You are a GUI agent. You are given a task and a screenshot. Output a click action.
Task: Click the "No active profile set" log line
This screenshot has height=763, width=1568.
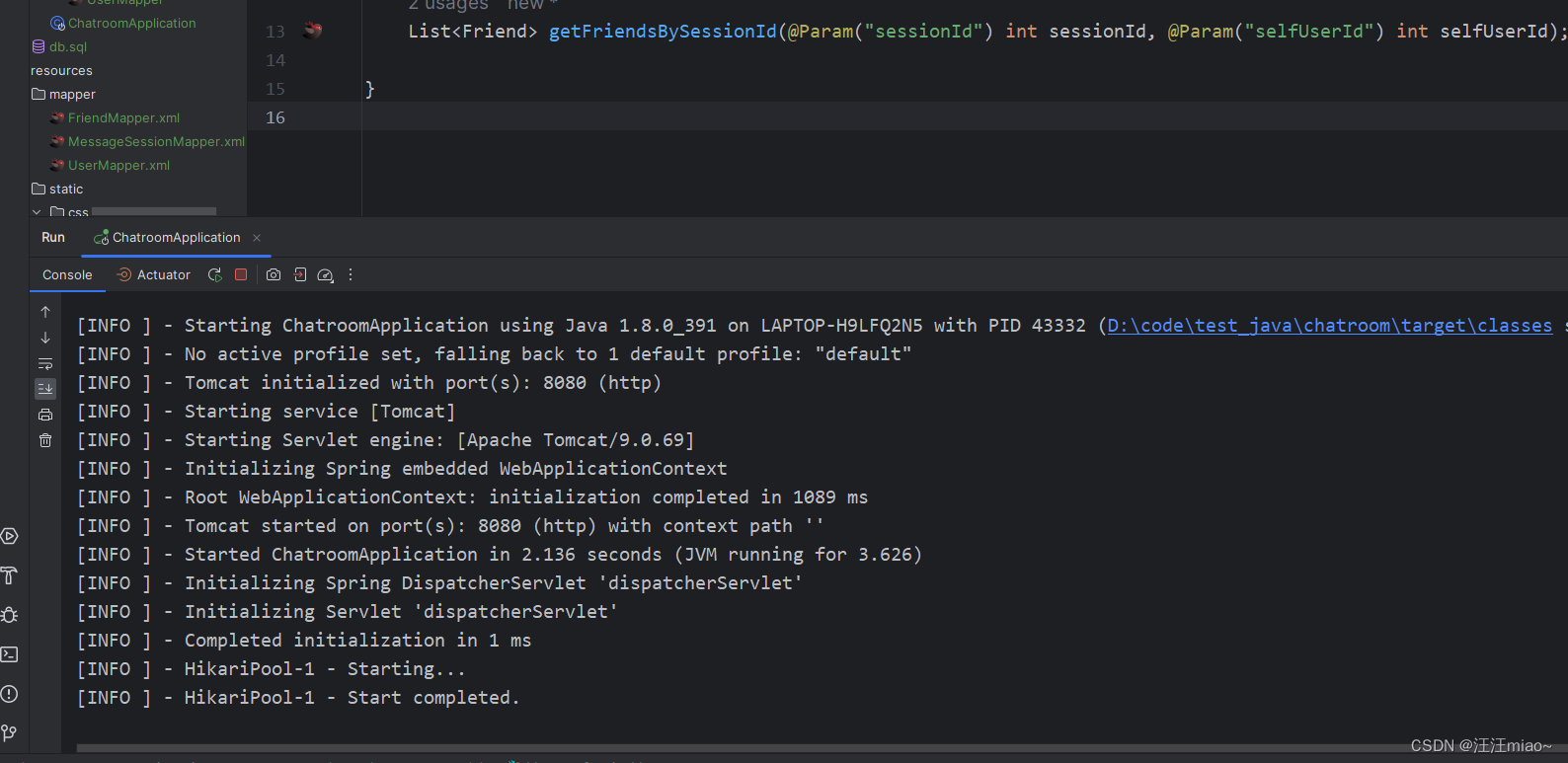(x=495, y=354)
